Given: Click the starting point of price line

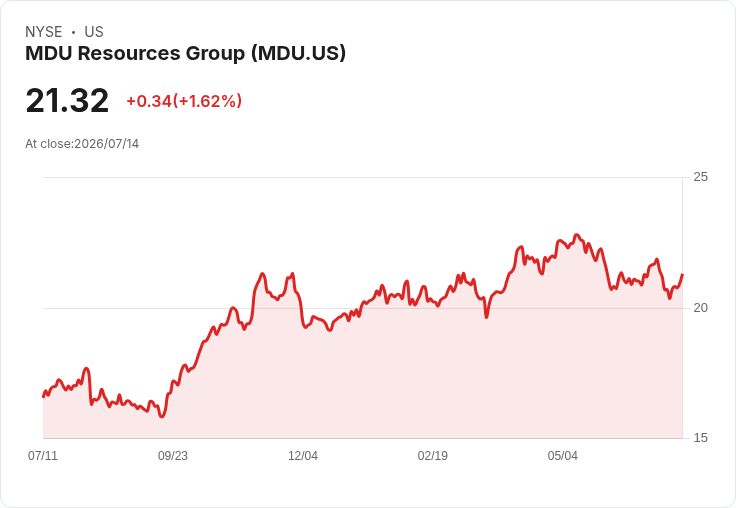Looking at the screenshot, I should tap(44, 397).
